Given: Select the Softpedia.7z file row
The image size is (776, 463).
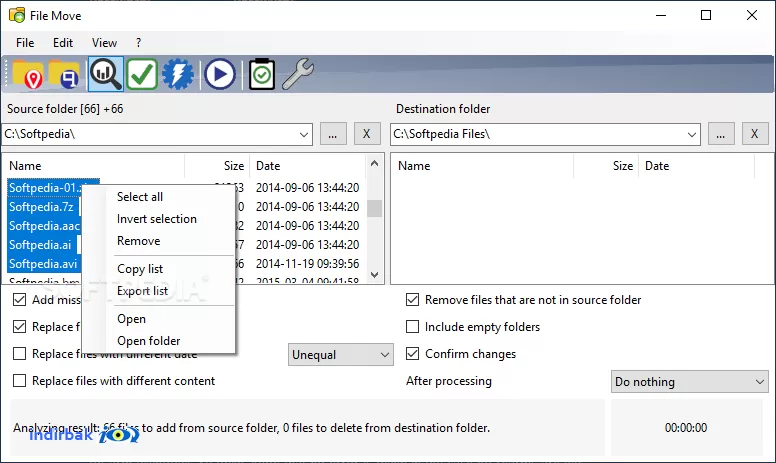Looking at the screenshot, I should [x=42, y=207].
